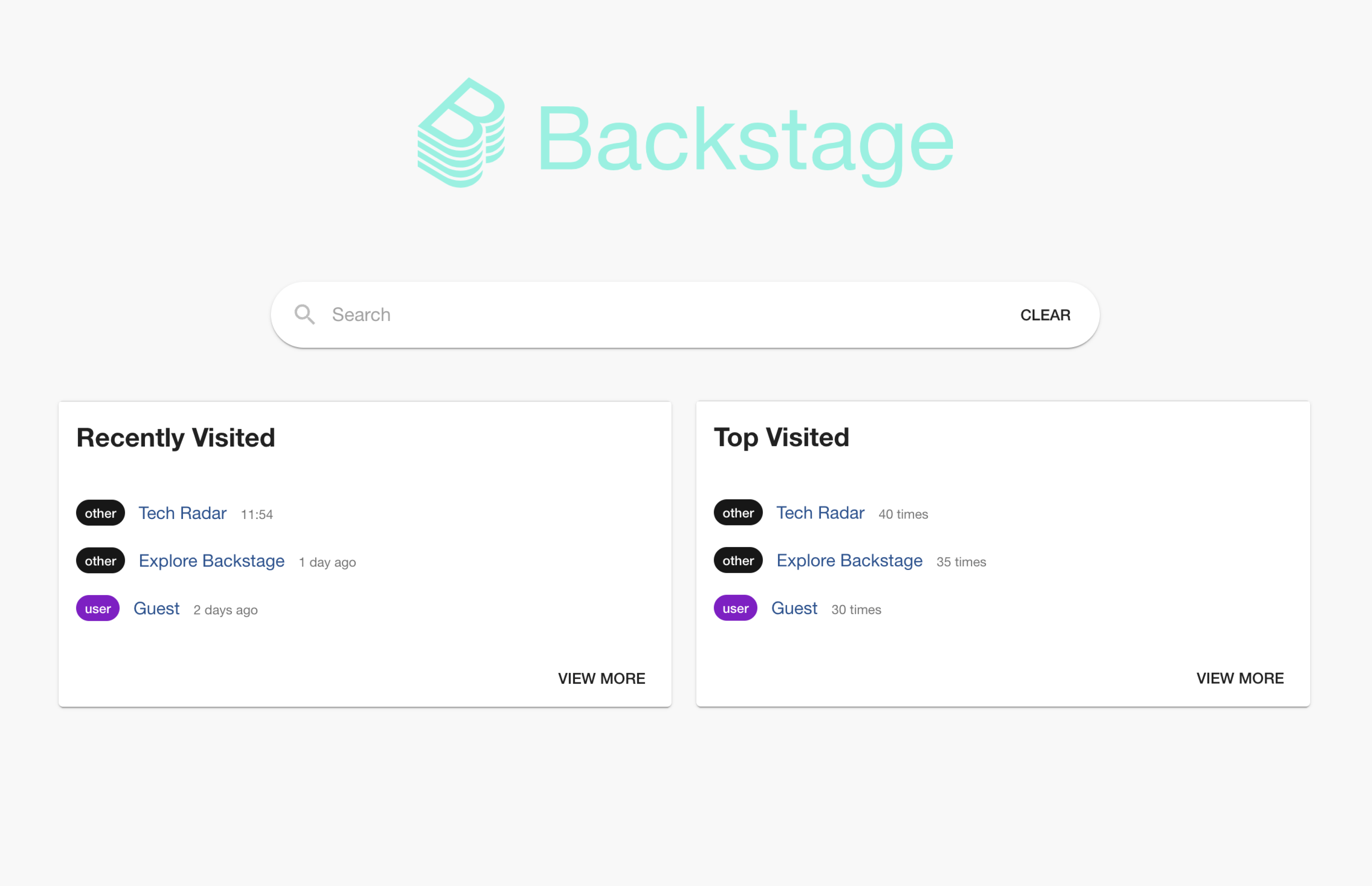Open Explore Backstage in Recently Visited

(x=212, y=560)
